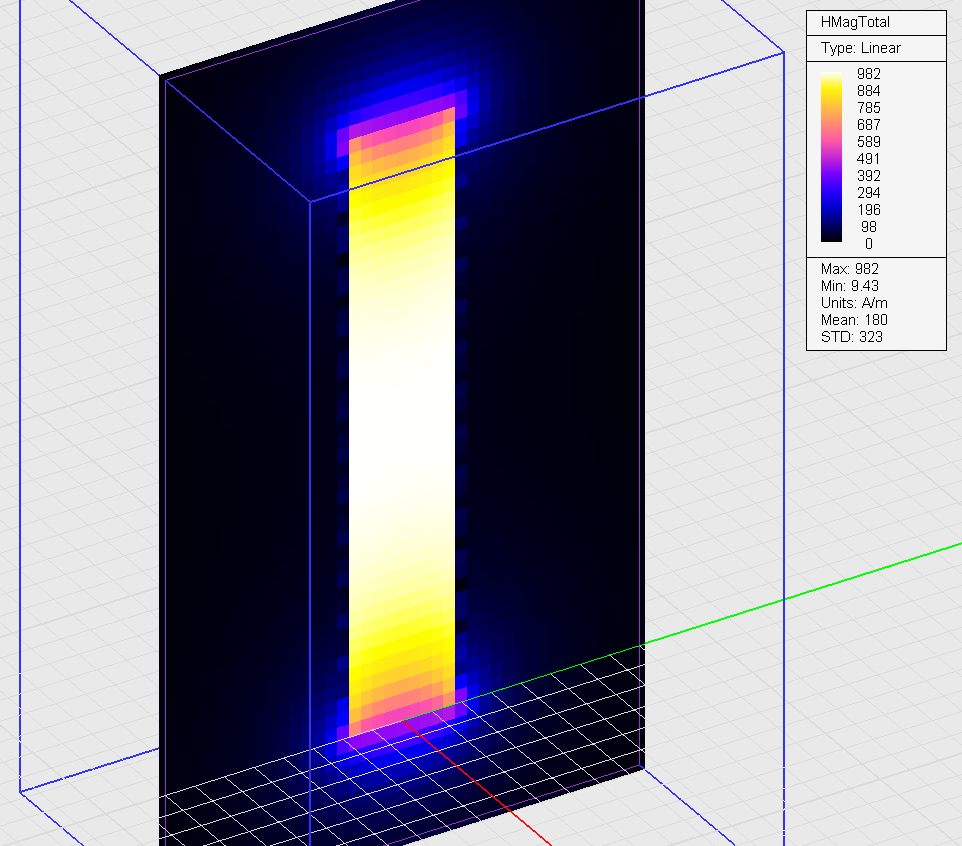
Task: Click the 'Max: 982' statistic line
Action: coord(851,269)
